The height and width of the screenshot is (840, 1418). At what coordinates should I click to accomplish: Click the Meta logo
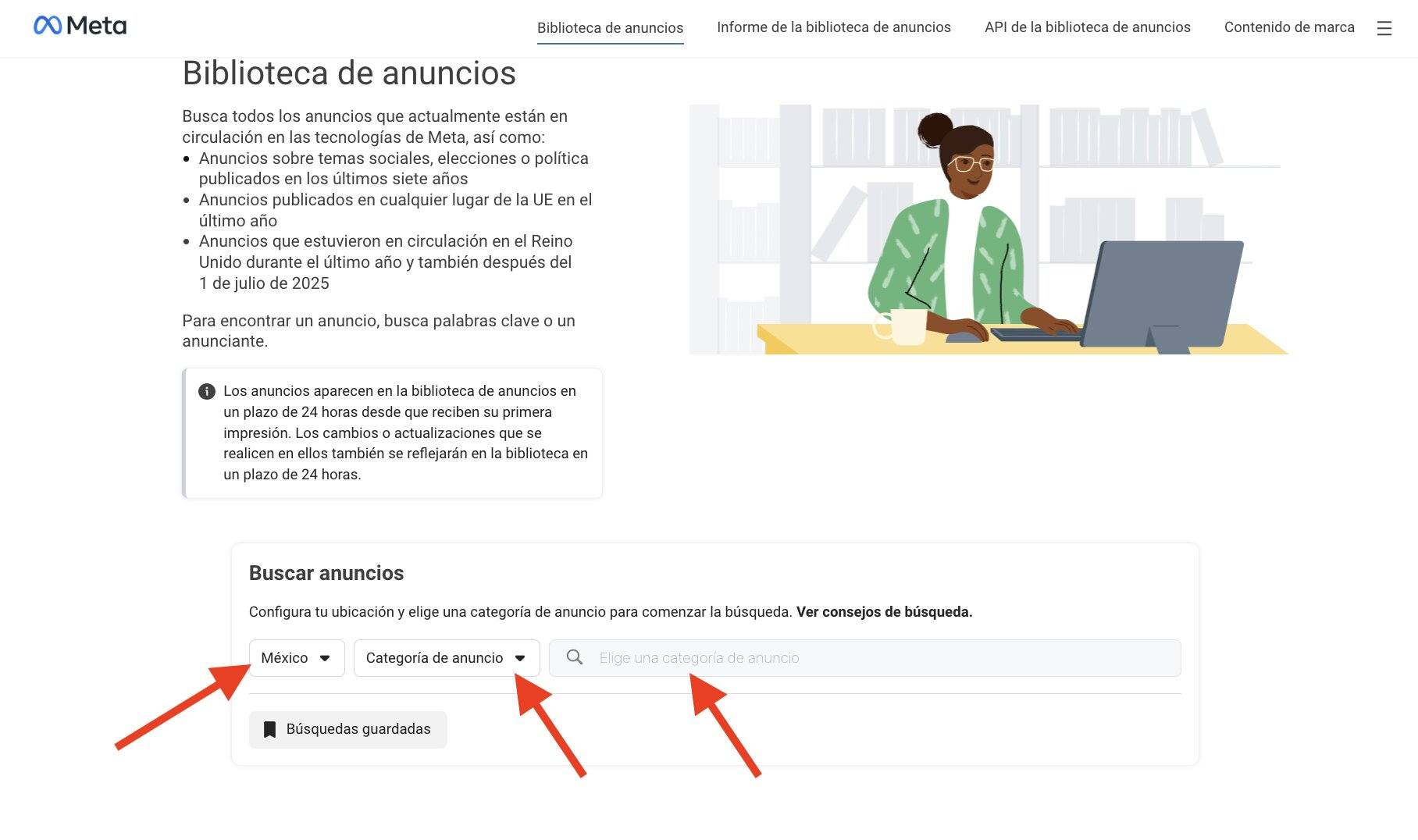pos(80,26)
